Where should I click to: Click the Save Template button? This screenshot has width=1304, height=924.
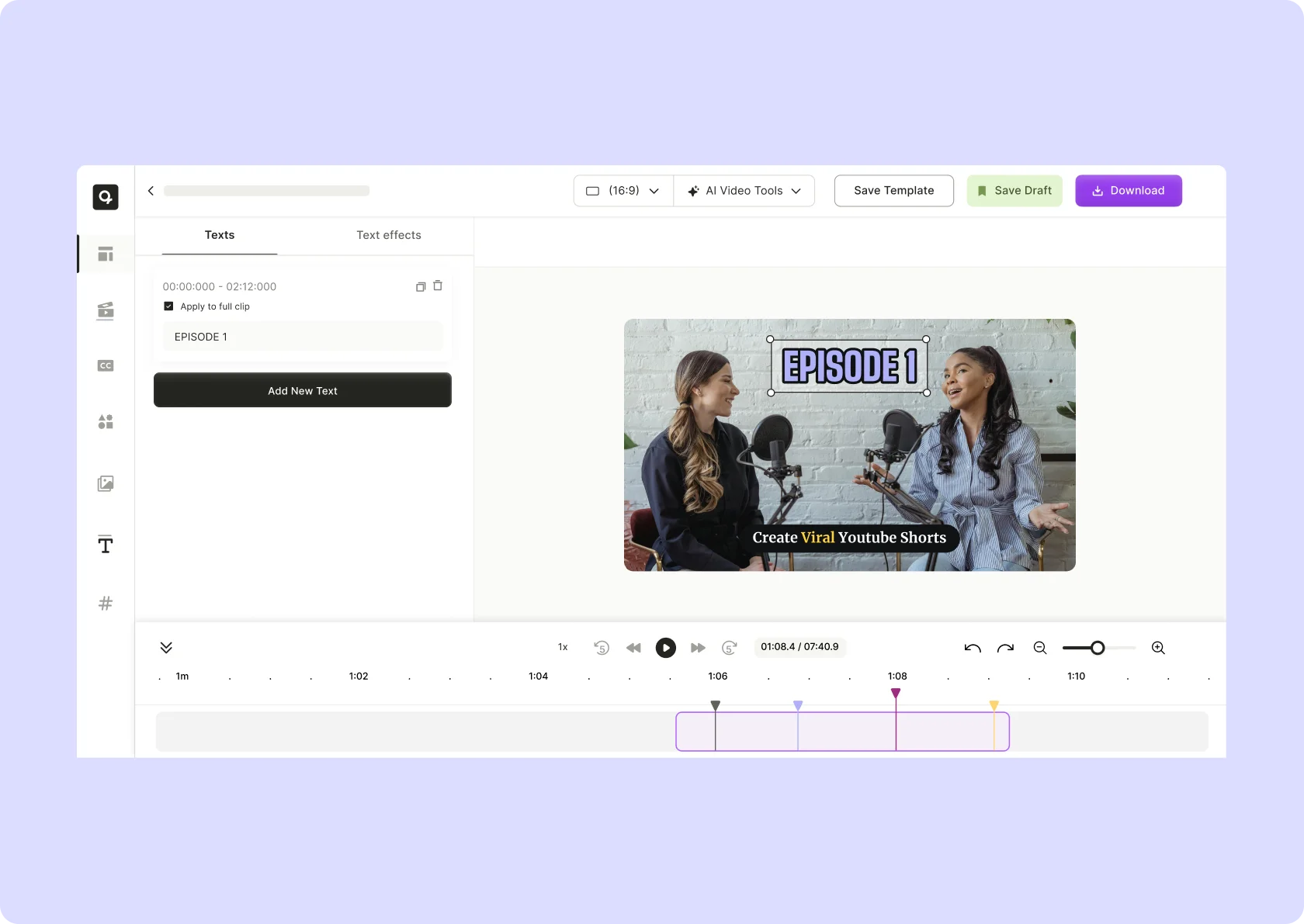pos(893,190)
